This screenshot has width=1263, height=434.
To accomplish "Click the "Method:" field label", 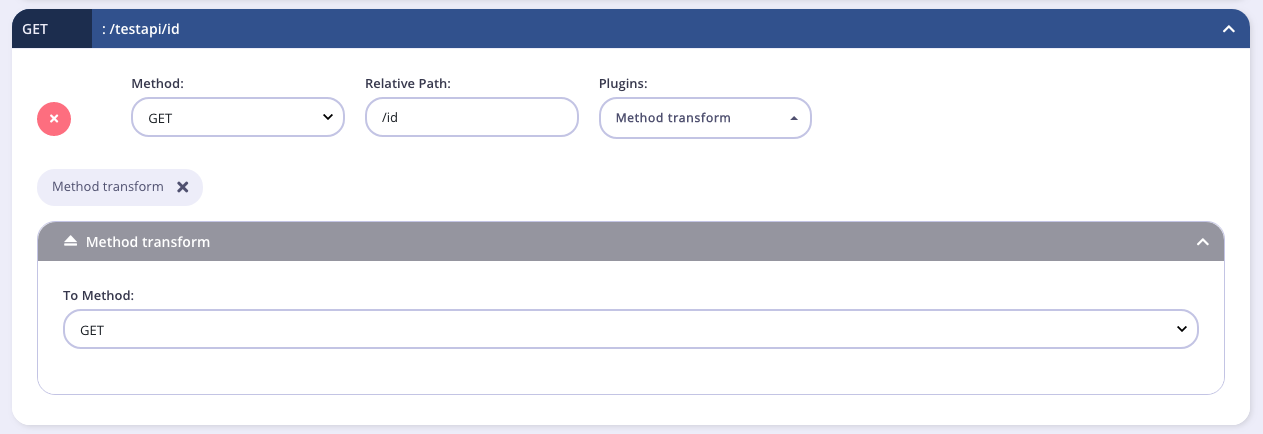I will tap(157, 84).
